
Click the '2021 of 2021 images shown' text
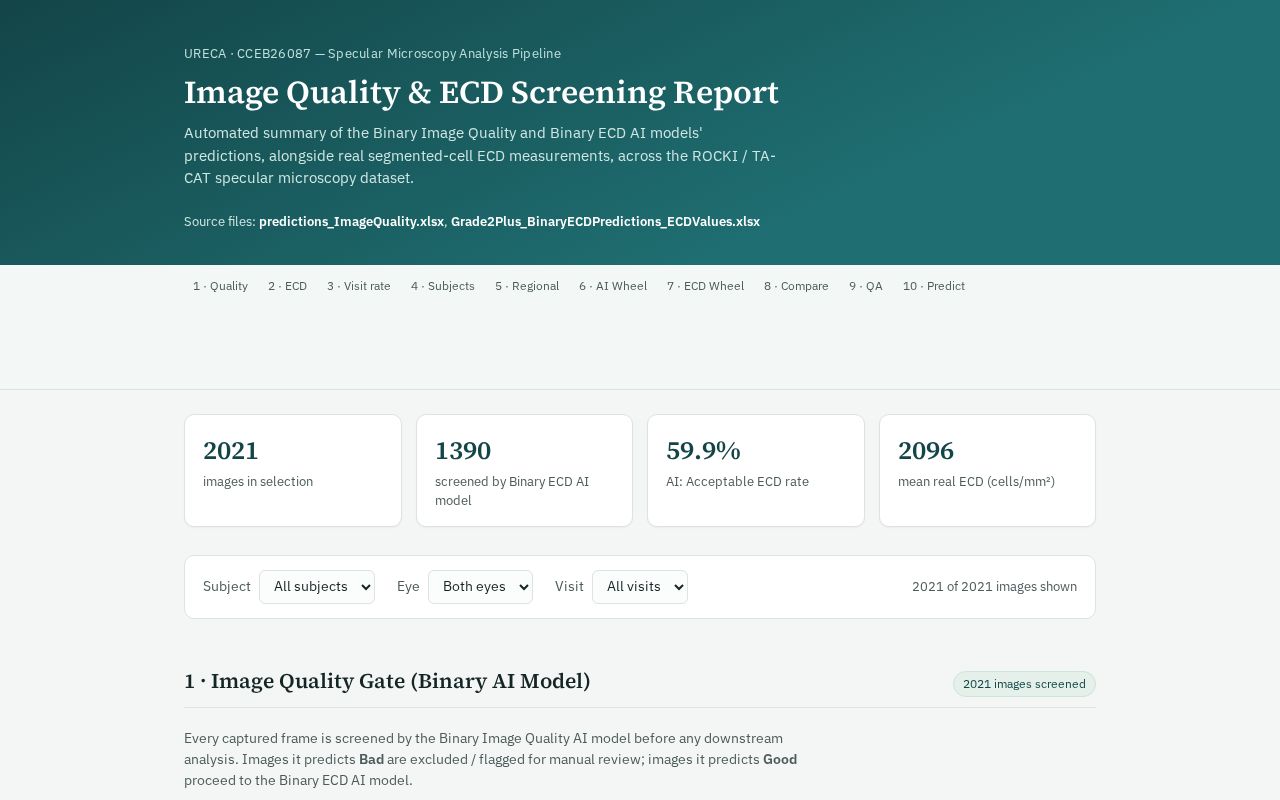(994, 587)
